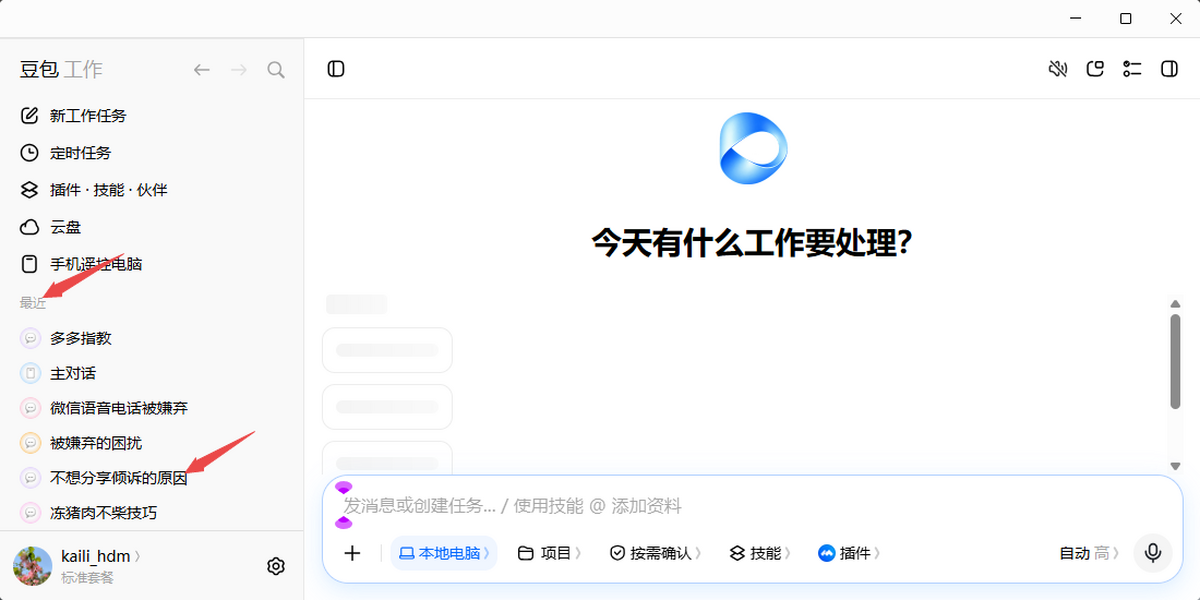Click the plus attachment button
This screenshot has width=1200, height=600.
tap(352, 553)
